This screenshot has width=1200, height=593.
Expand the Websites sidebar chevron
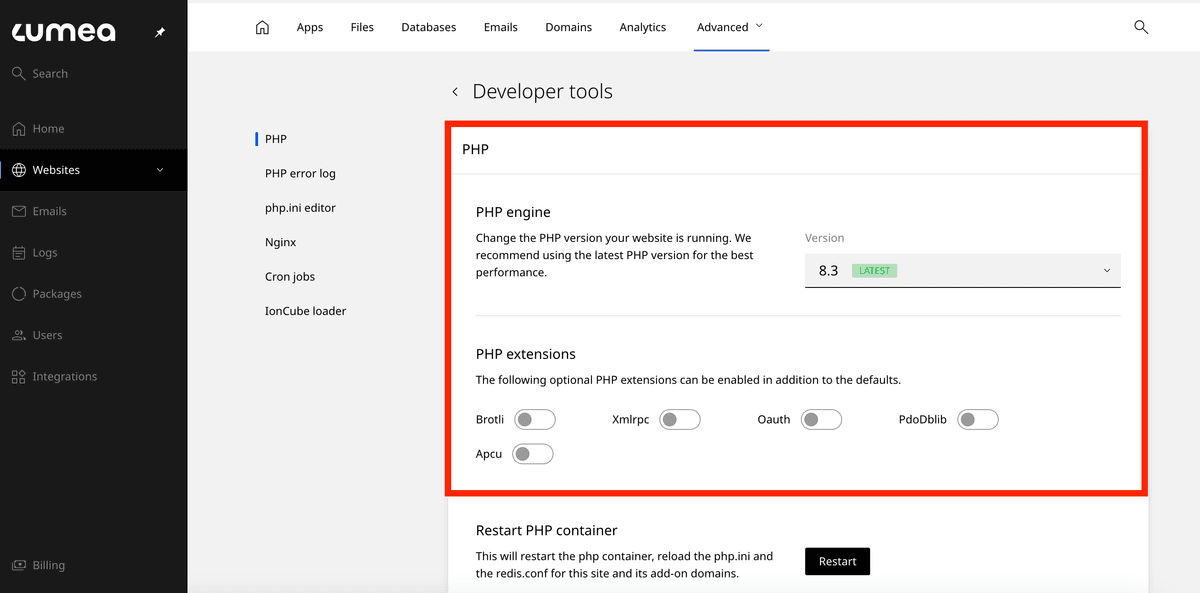[x=160, y=170]
